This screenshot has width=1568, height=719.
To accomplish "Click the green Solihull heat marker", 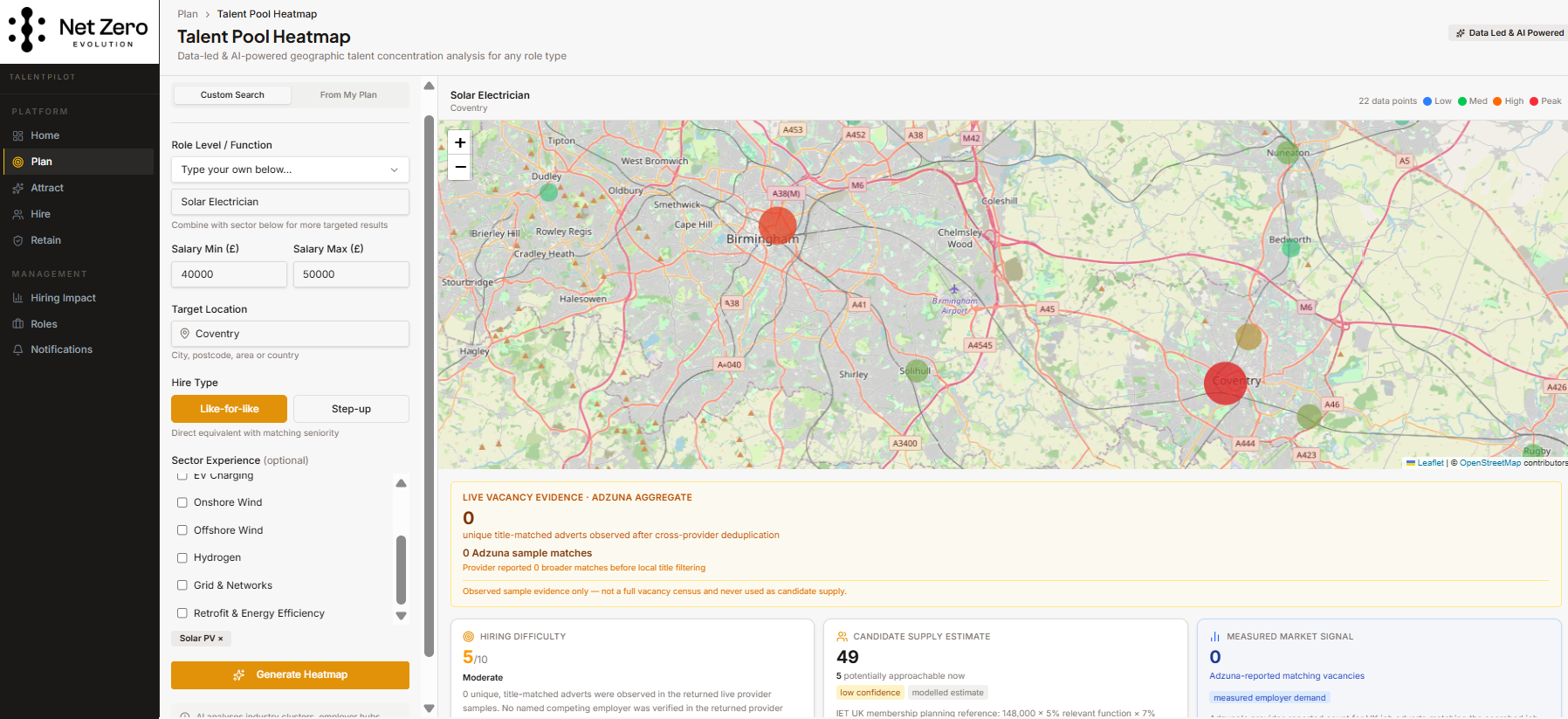I will [917, 370].
